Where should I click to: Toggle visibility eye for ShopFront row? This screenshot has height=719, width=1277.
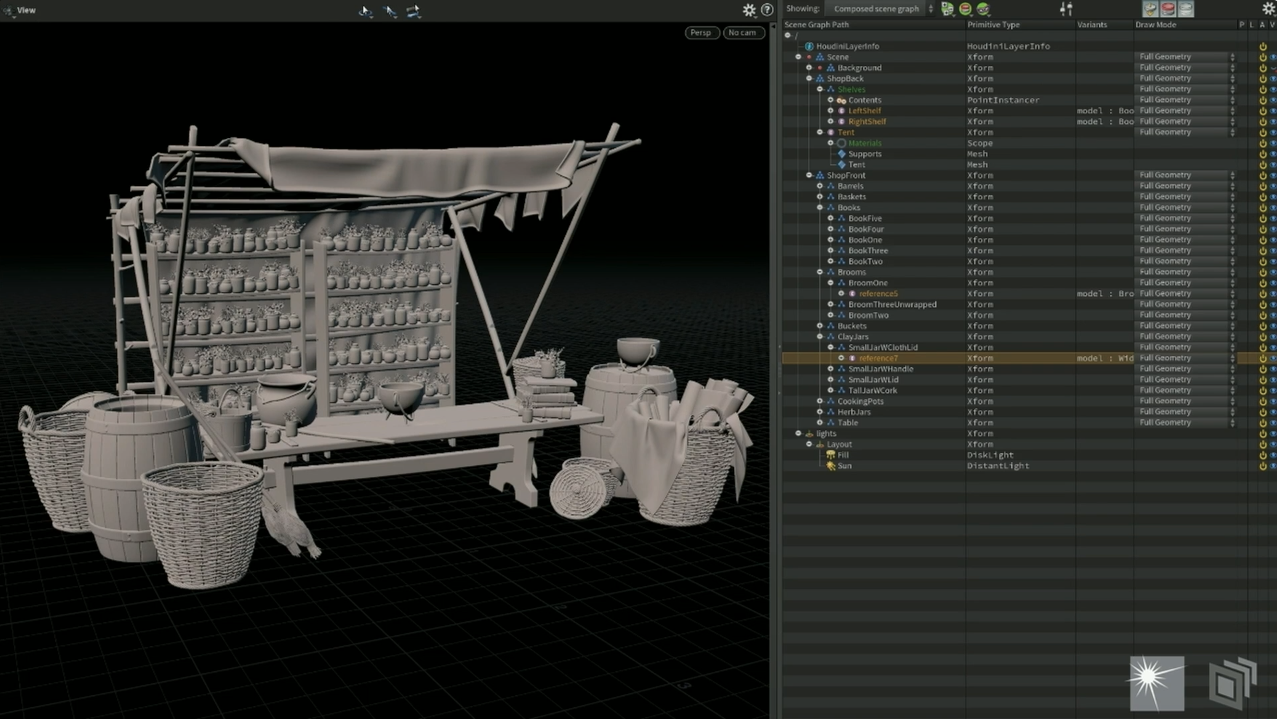(x=1273, y=175)
